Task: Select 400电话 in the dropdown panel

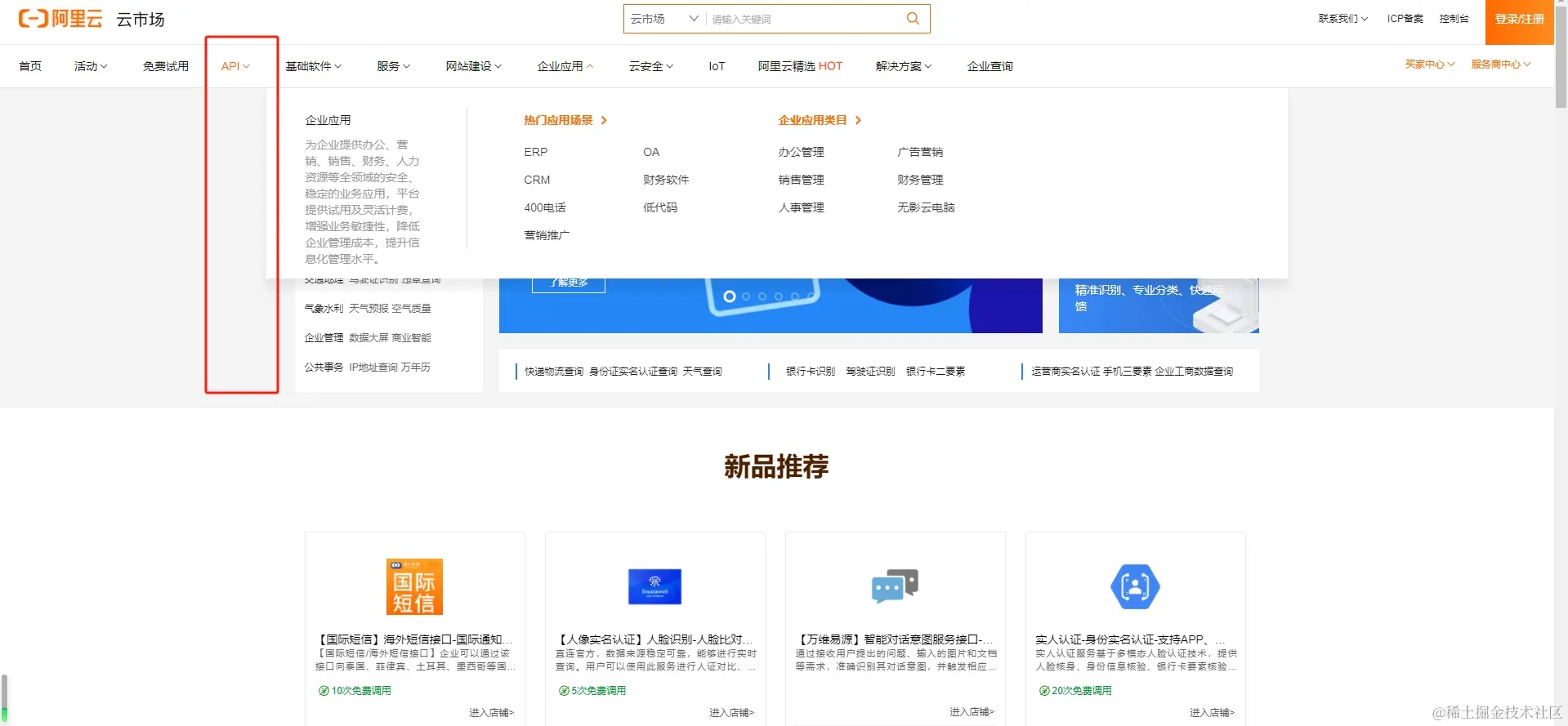Action: [x=545, y=207]
